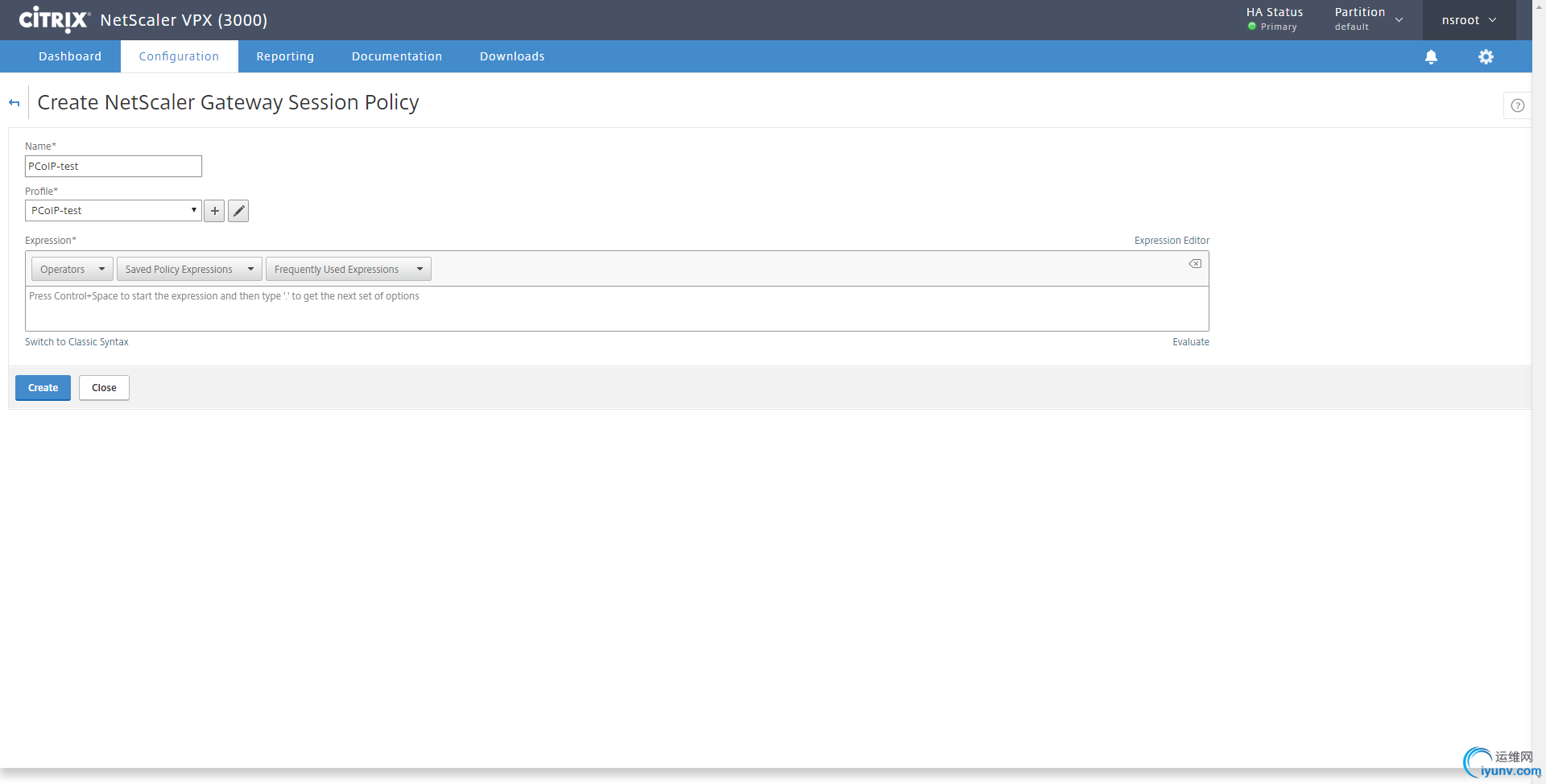Go to the Documentation tab
Viewport: 1546px width, 784px height.
click(x=397, y=56)
